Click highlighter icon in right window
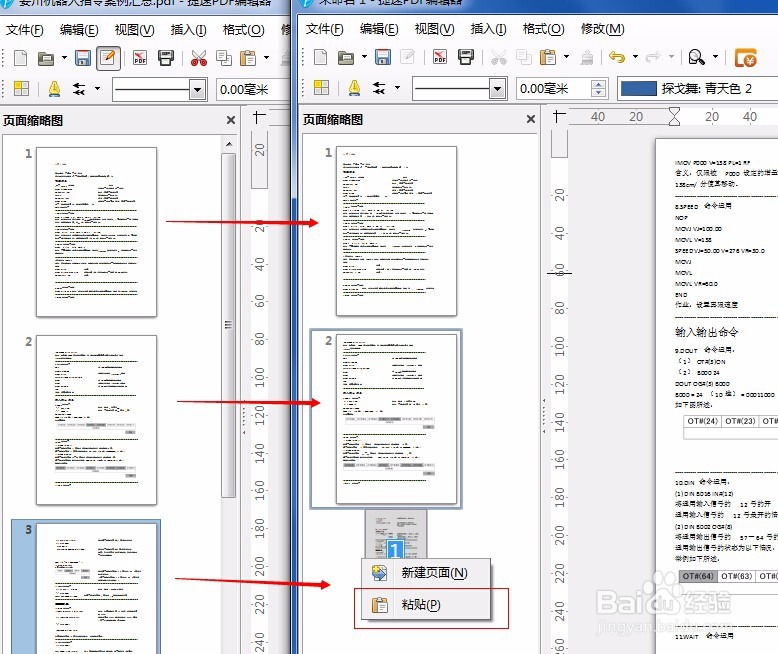The image size is (778, 654). point(354,88)
